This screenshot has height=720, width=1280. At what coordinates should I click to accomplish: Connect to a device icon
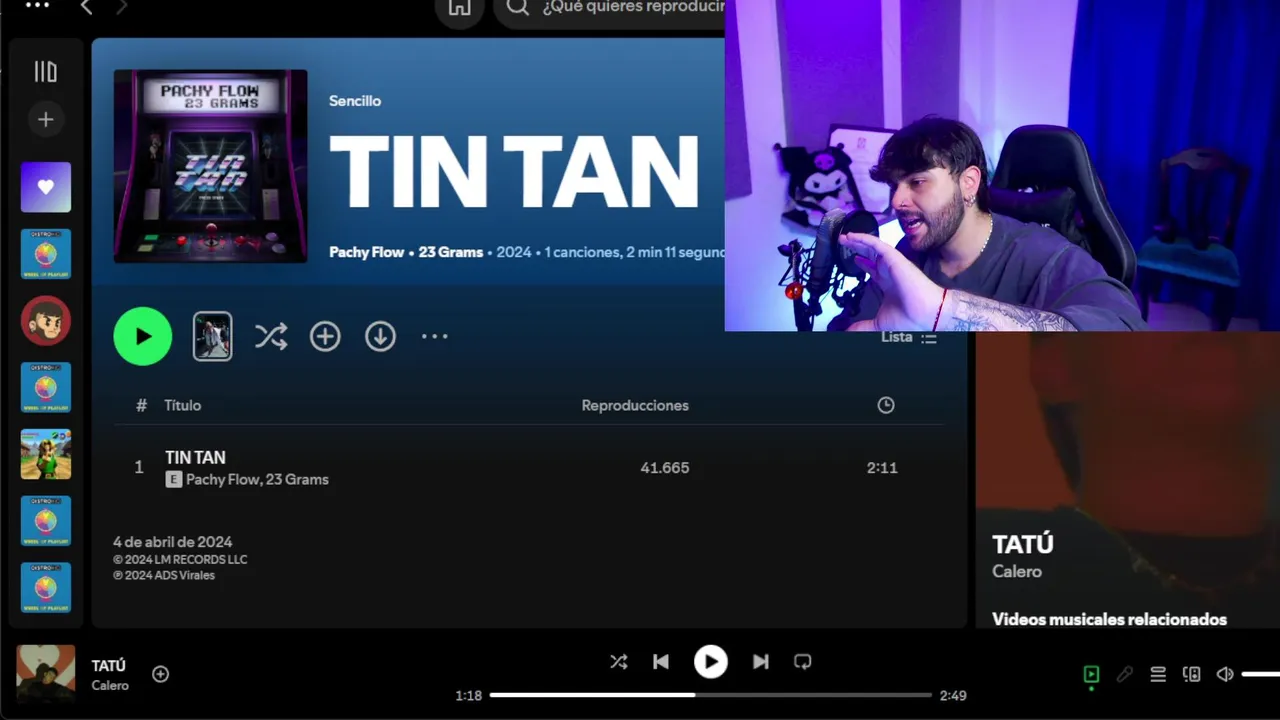click(1191, 675)
